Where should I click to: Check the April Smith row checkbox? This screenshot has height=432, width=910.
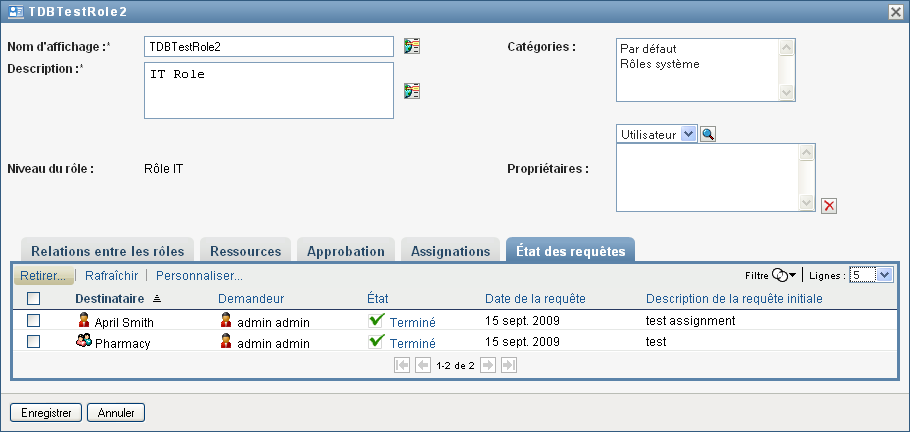point(34,320)
